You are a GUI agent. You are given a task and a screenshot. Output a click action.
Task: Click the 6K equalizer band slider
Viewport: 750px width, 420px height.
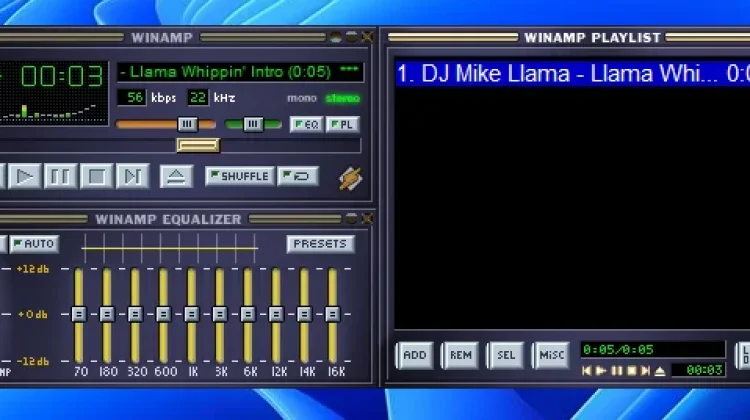(248, 314)
